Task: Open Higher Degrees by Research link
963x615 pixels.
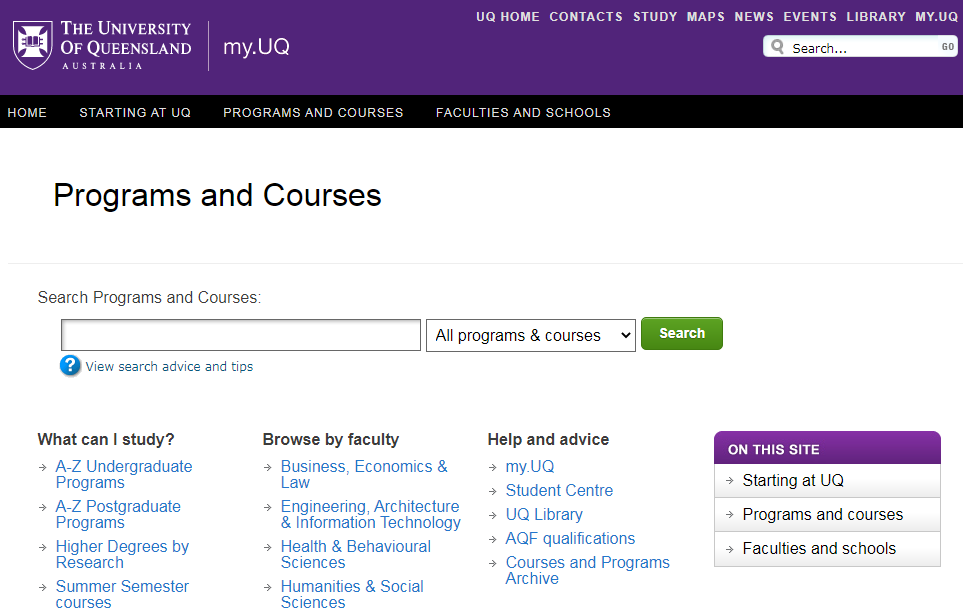Action: pos(122,554)
